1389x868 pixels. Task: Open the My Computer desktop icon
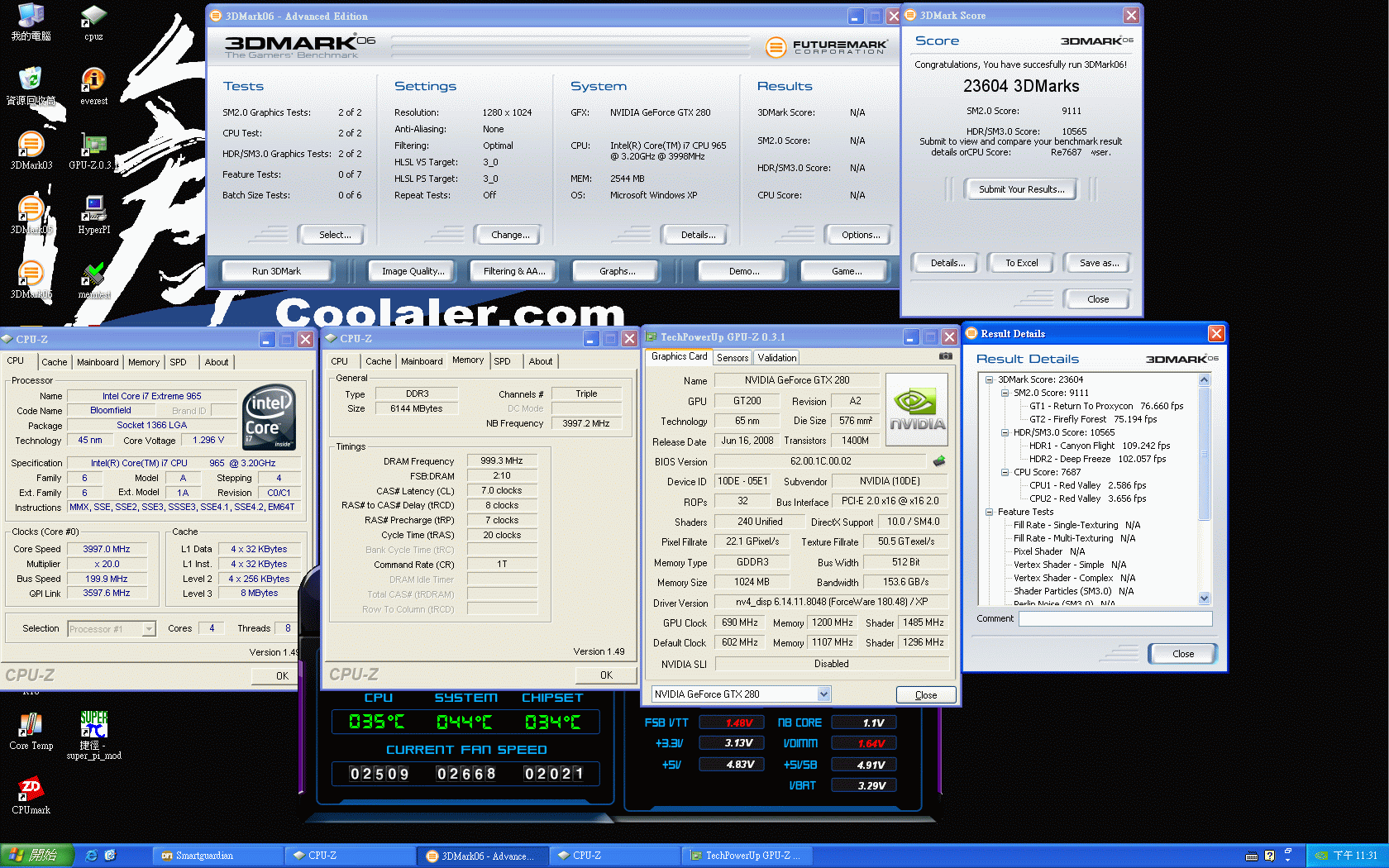(x=31, y=22)
